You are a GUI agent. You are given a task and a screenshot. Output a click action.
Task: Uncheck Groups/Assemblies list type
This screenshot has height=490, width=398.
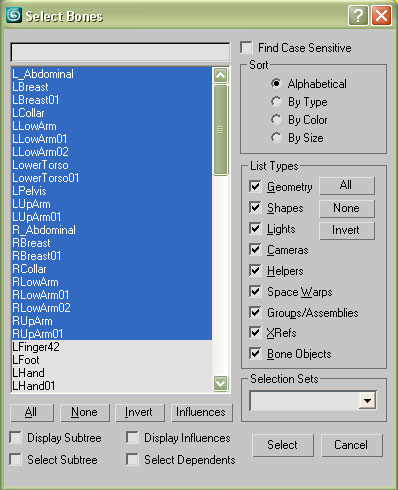coord(255,313)
